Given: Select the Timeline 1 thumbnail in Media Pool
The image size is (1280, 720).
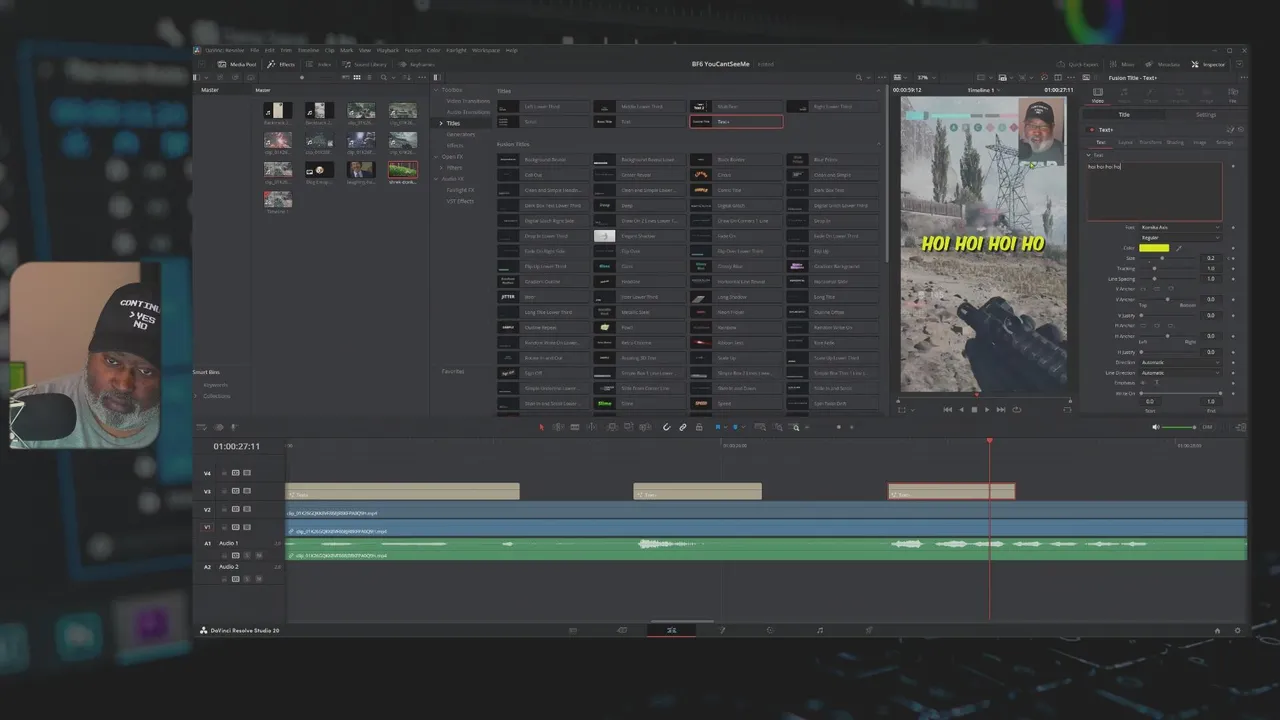Looking at the screenshot, I should [278, 198].
